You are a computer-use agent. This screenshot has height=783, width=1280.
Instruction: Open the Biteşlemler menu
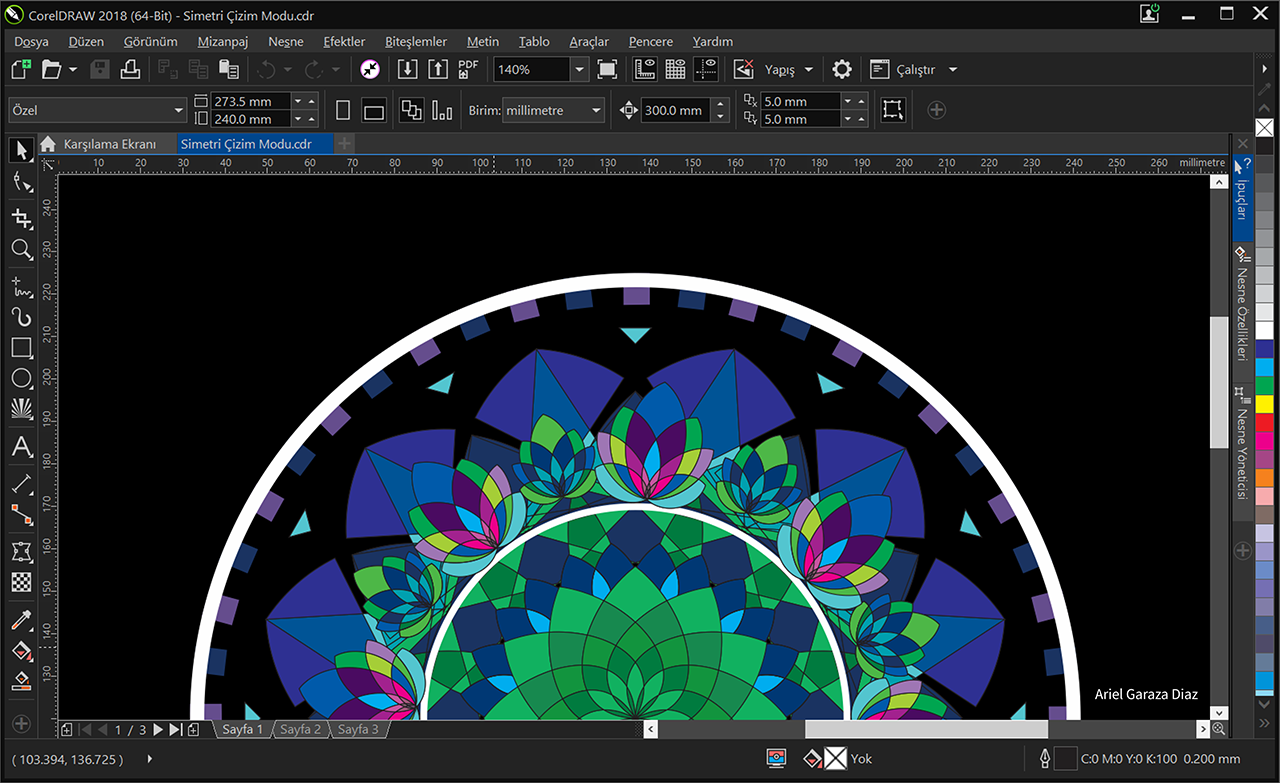(x=416, y=42)
